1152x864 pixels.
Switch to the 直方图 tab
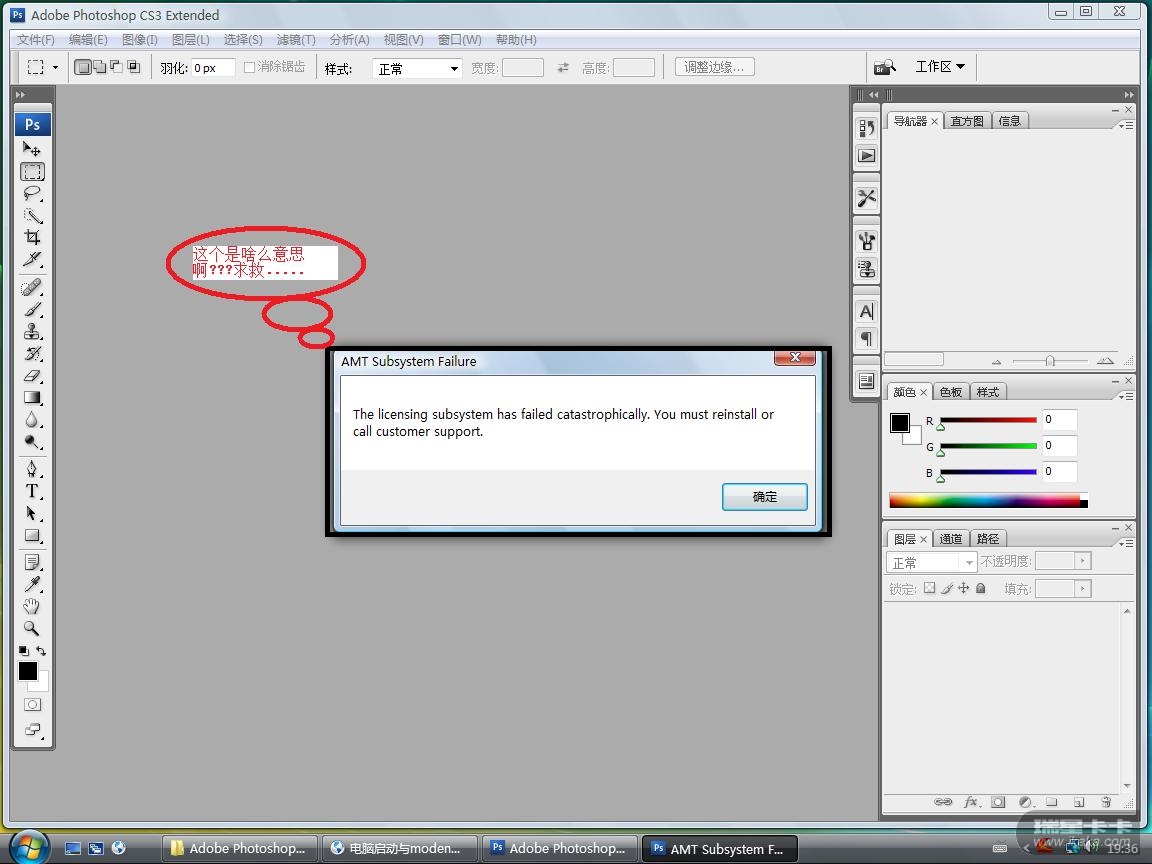(x=967, y=121)
